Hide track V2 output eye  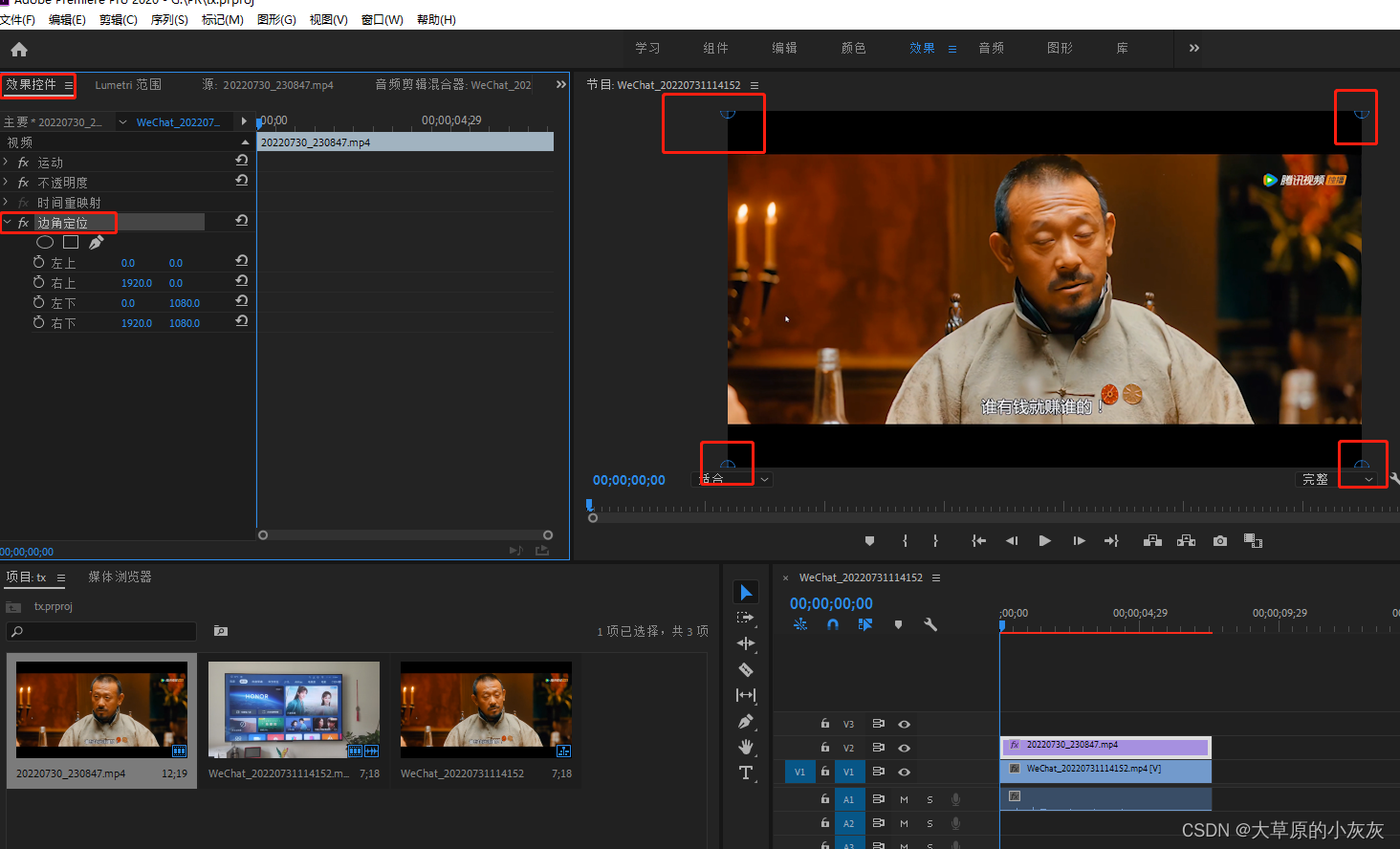pyautogui.click(x=904, y=748)
